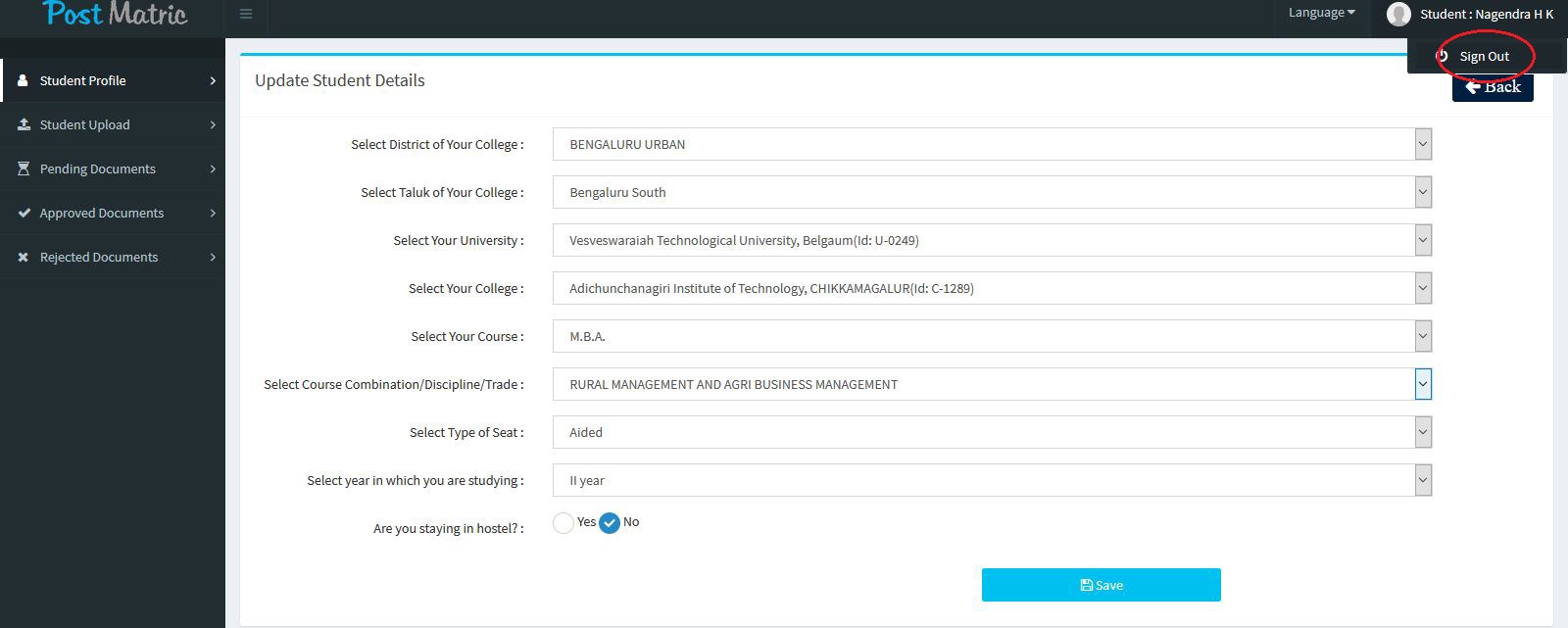Click the Select Your University label

click(x=459, y=240)
